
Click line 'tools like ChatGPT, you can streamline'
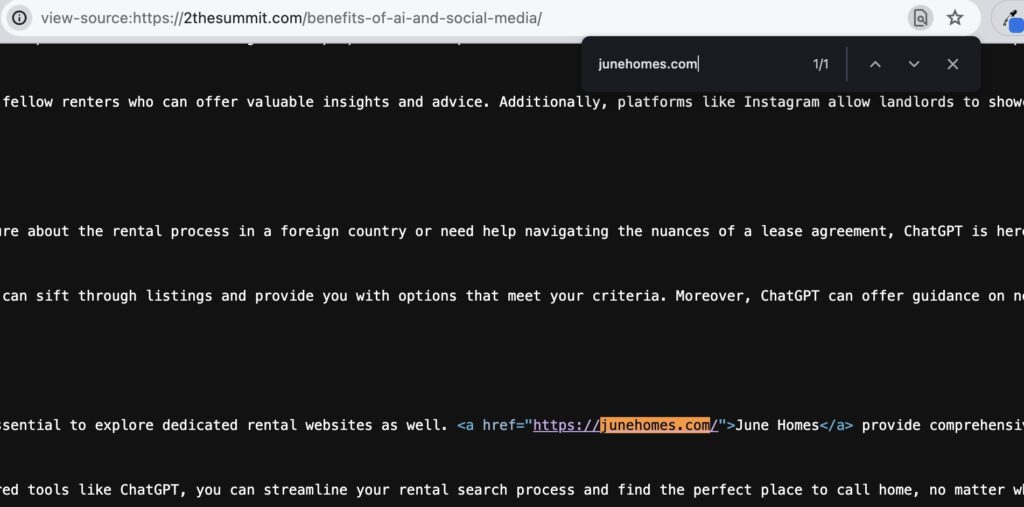(512, 490)
